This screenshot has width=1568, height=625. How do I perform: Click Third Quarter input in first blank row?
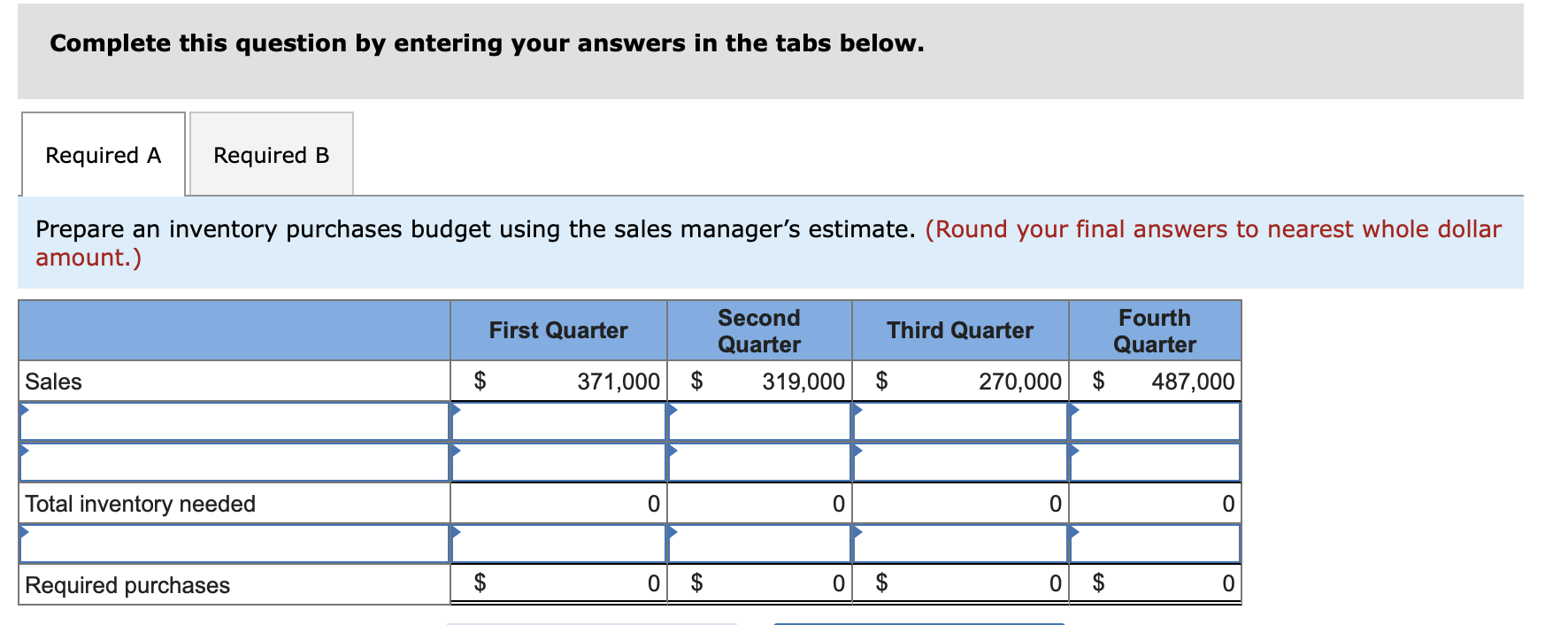(x=960, y=422)
